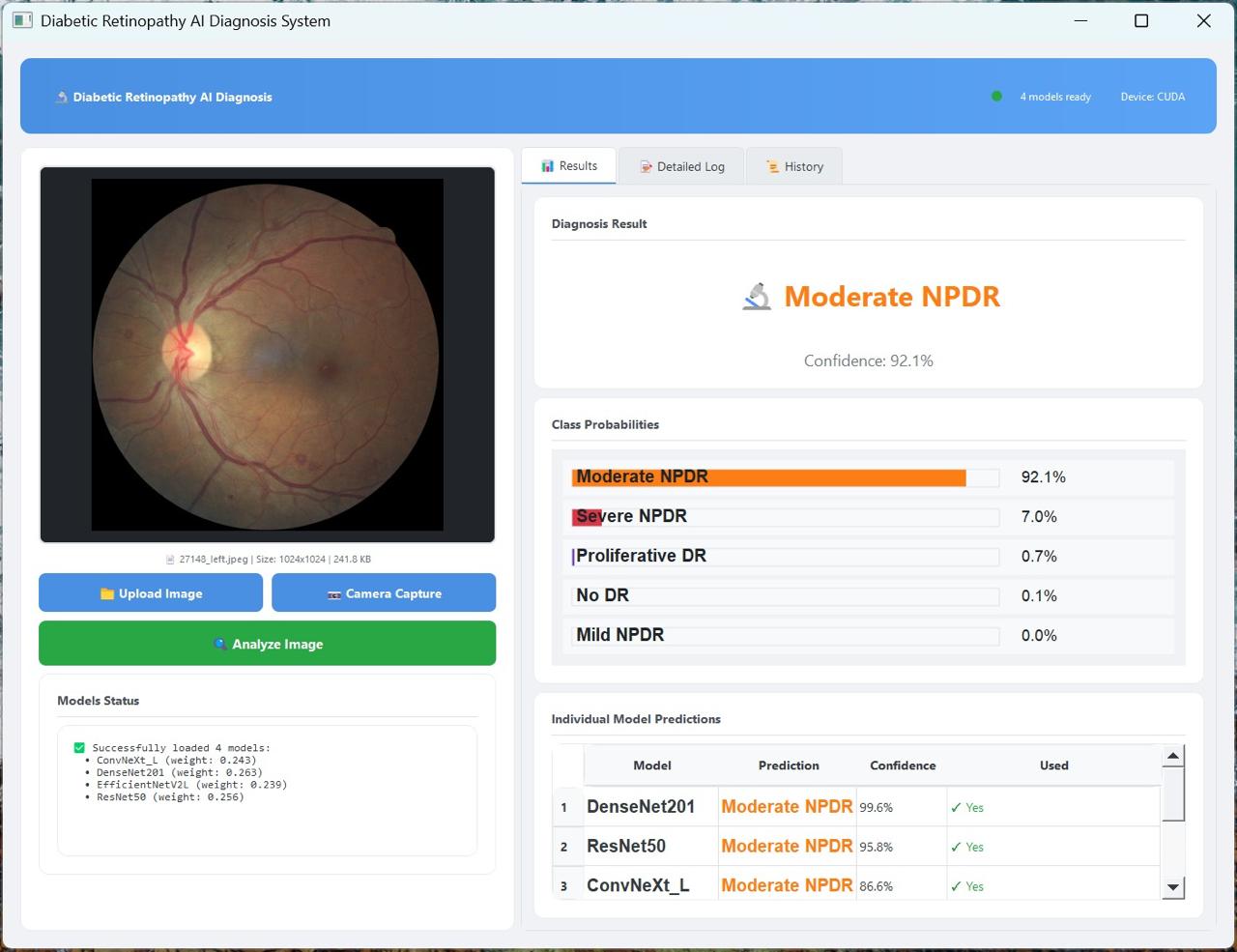The image size is (1237, 952).
Task: Open the History tab
Action: point(794,166)
